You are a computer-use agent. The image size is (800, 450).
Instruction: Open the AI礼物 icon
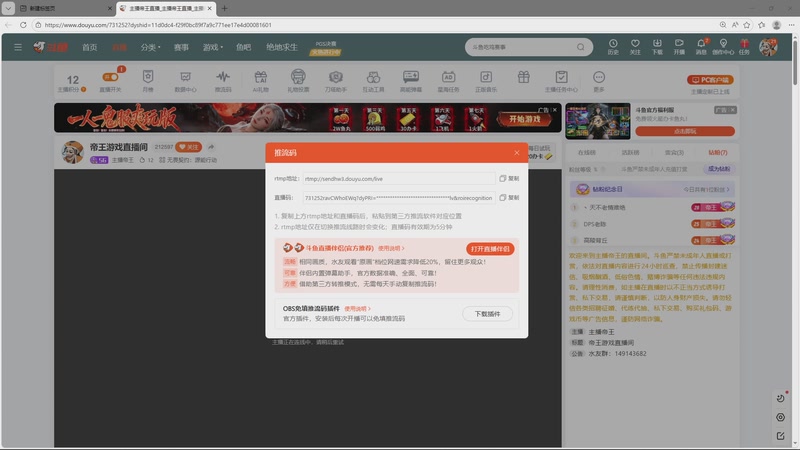261,81
